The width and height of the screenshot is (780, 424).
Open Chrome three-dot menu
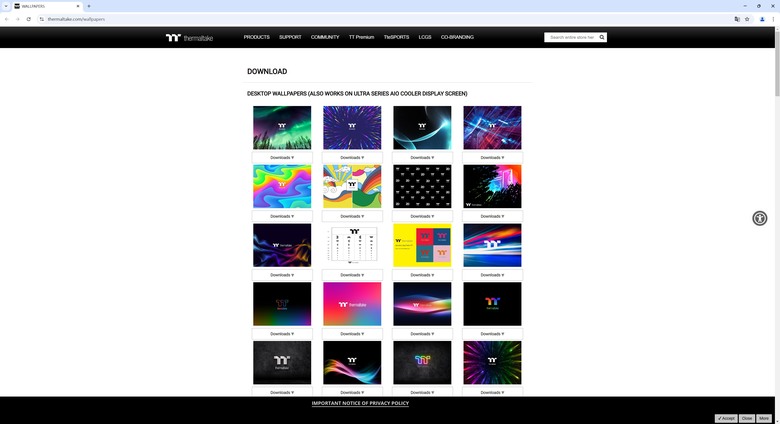[773, 19]
